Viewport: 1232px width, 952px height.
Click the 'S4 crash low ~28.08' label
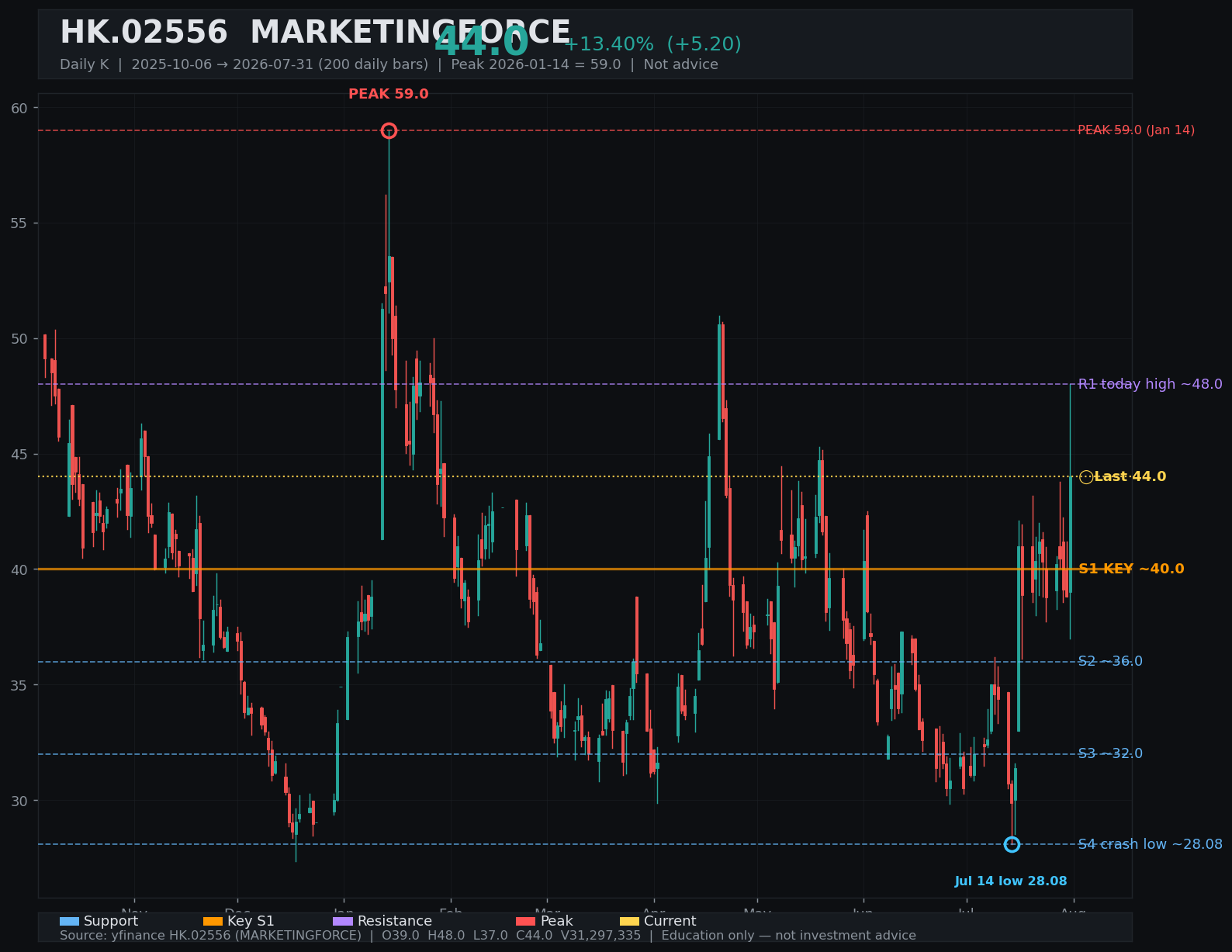point(1151,844)
